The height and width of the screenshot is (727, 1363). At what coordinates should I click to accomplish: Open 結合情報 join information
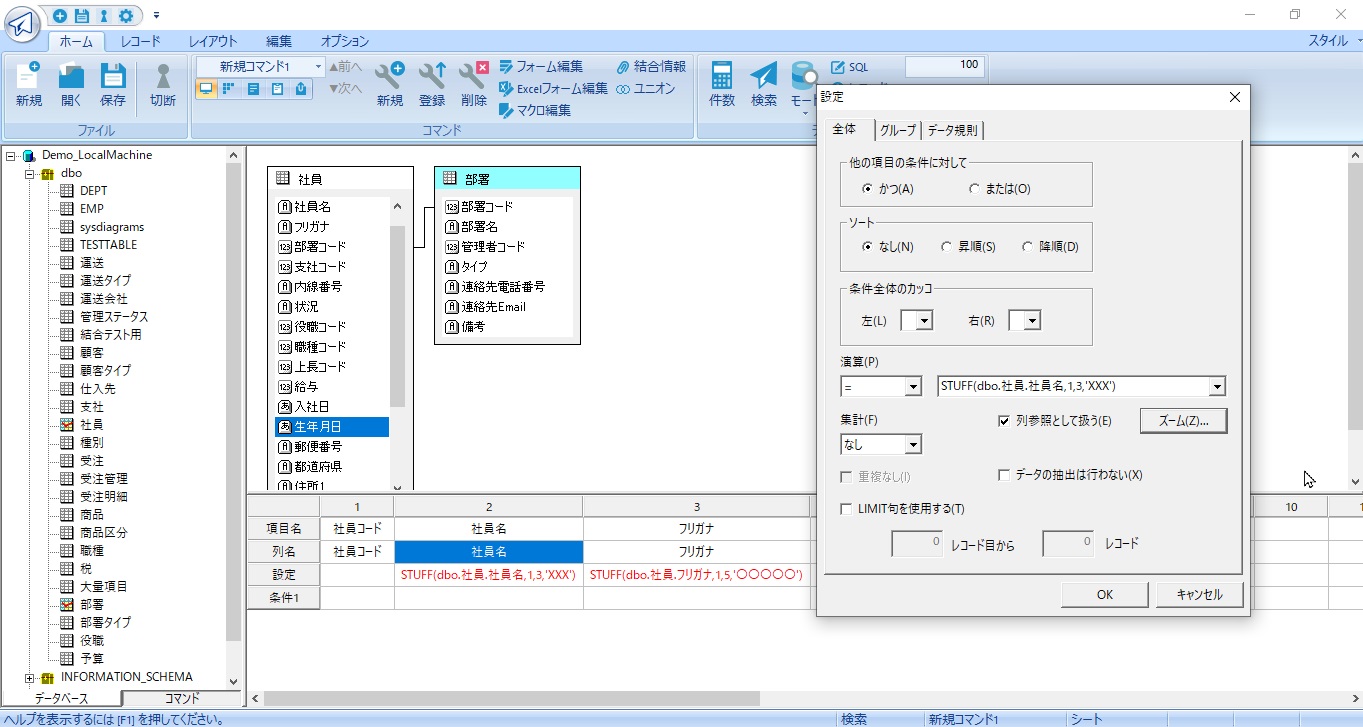tap(651, 67)
